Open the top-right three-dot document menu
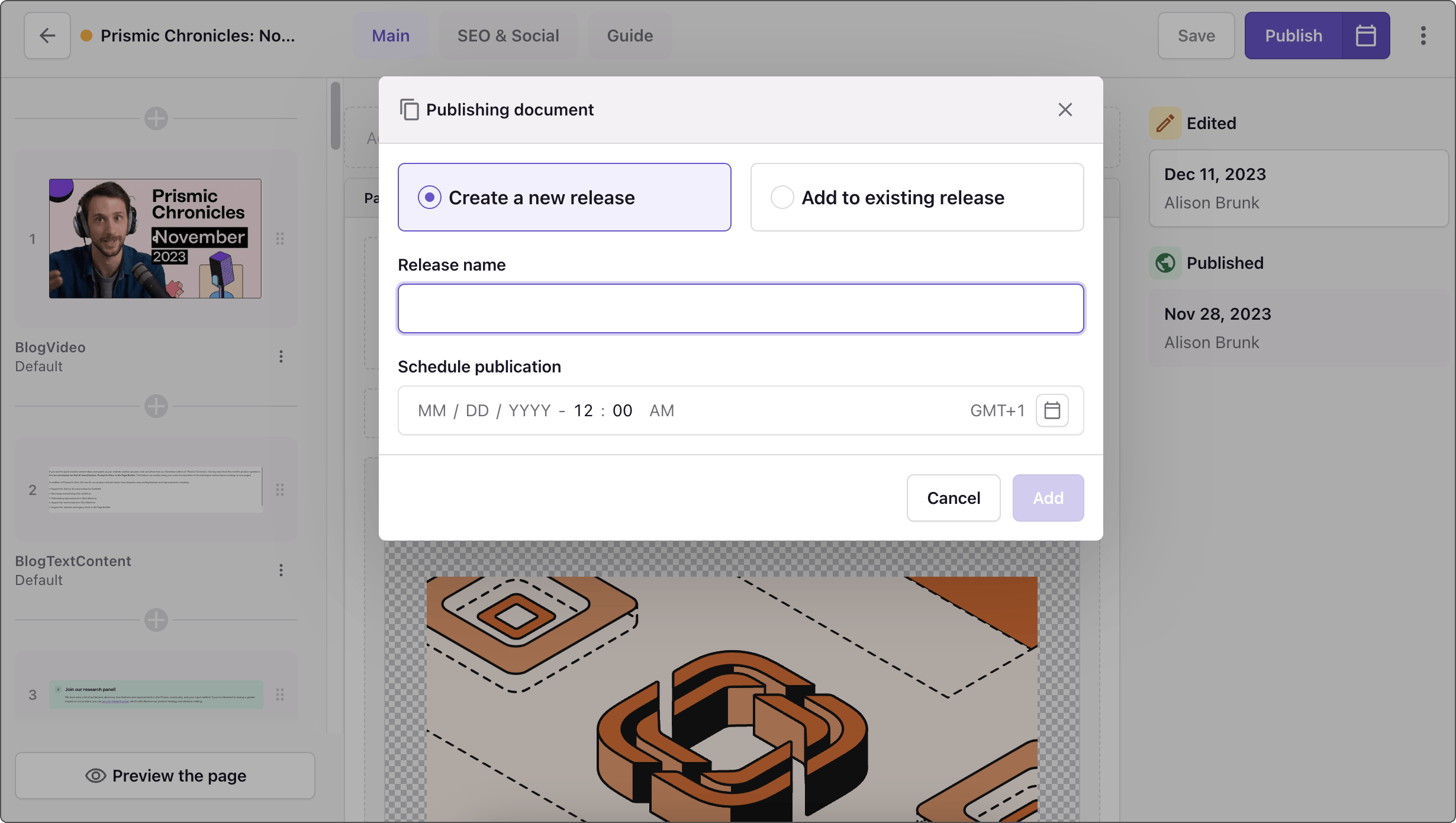This screenshot has height=823, width=1456. click(1423, 36)
